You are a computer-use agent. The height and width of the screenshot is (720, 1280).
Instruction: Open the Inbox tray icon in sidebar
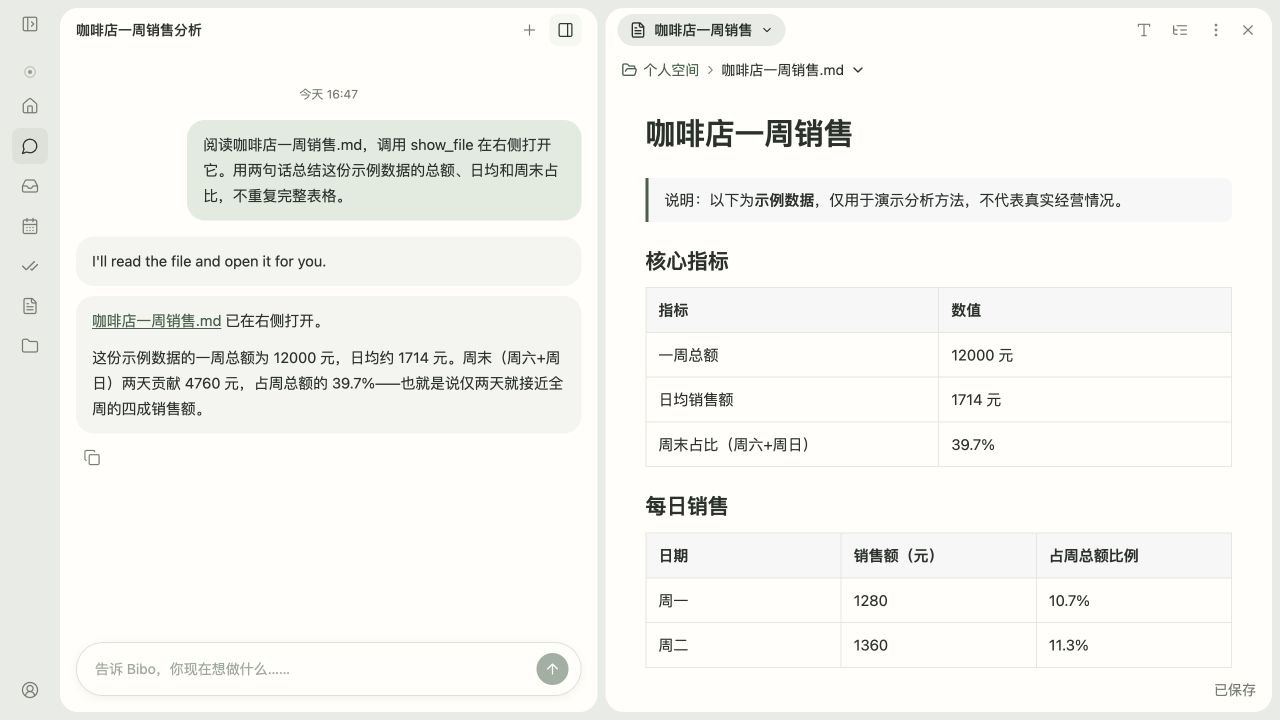[x=30, y=186]
